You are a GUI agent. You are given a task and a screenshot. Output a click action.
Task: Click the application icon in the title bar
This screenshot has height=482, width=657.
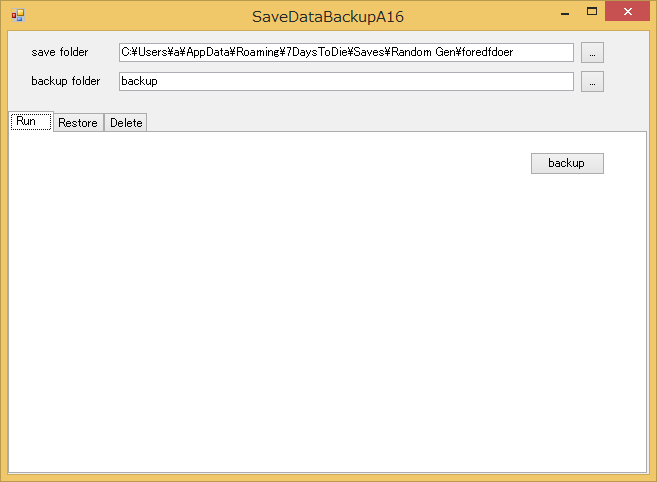[x=18, y=16]
